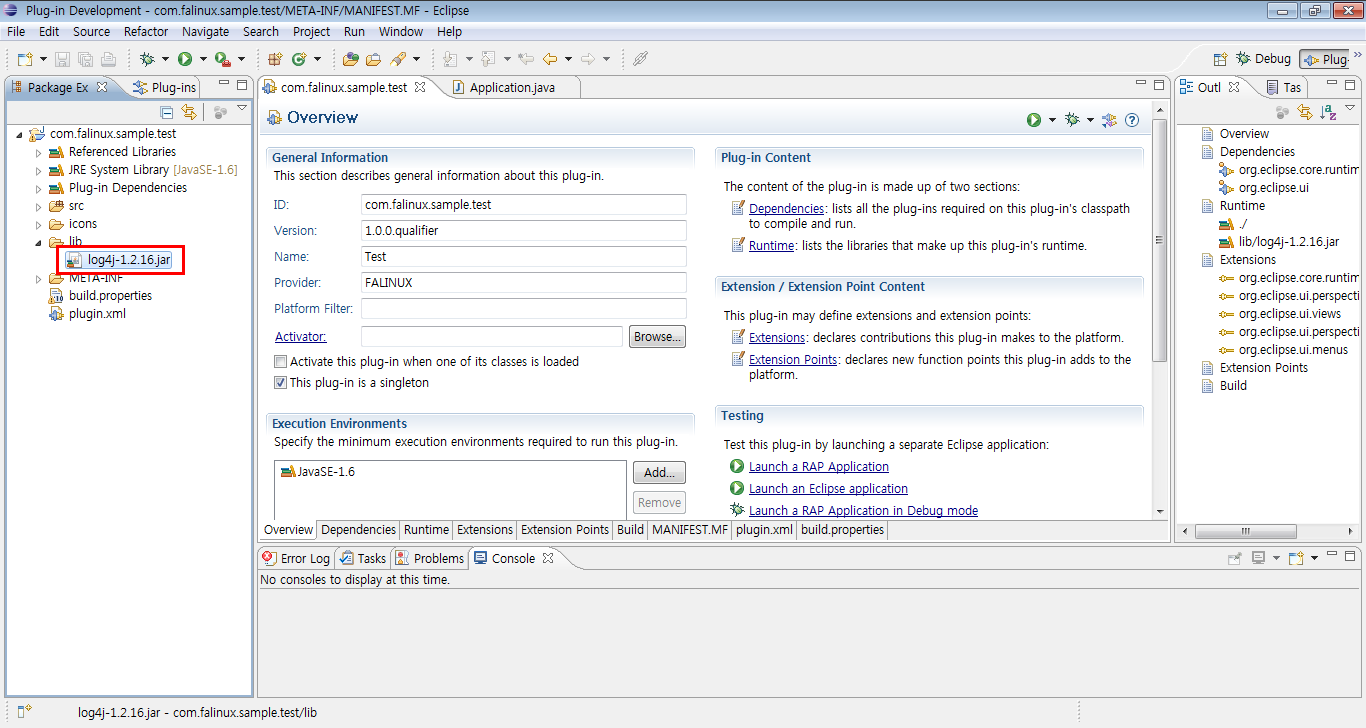Image resolution: width=1366 pixels, height=728 pixels.
Task: Click the Display Selected Console icon
Action: pos(1258,558)
